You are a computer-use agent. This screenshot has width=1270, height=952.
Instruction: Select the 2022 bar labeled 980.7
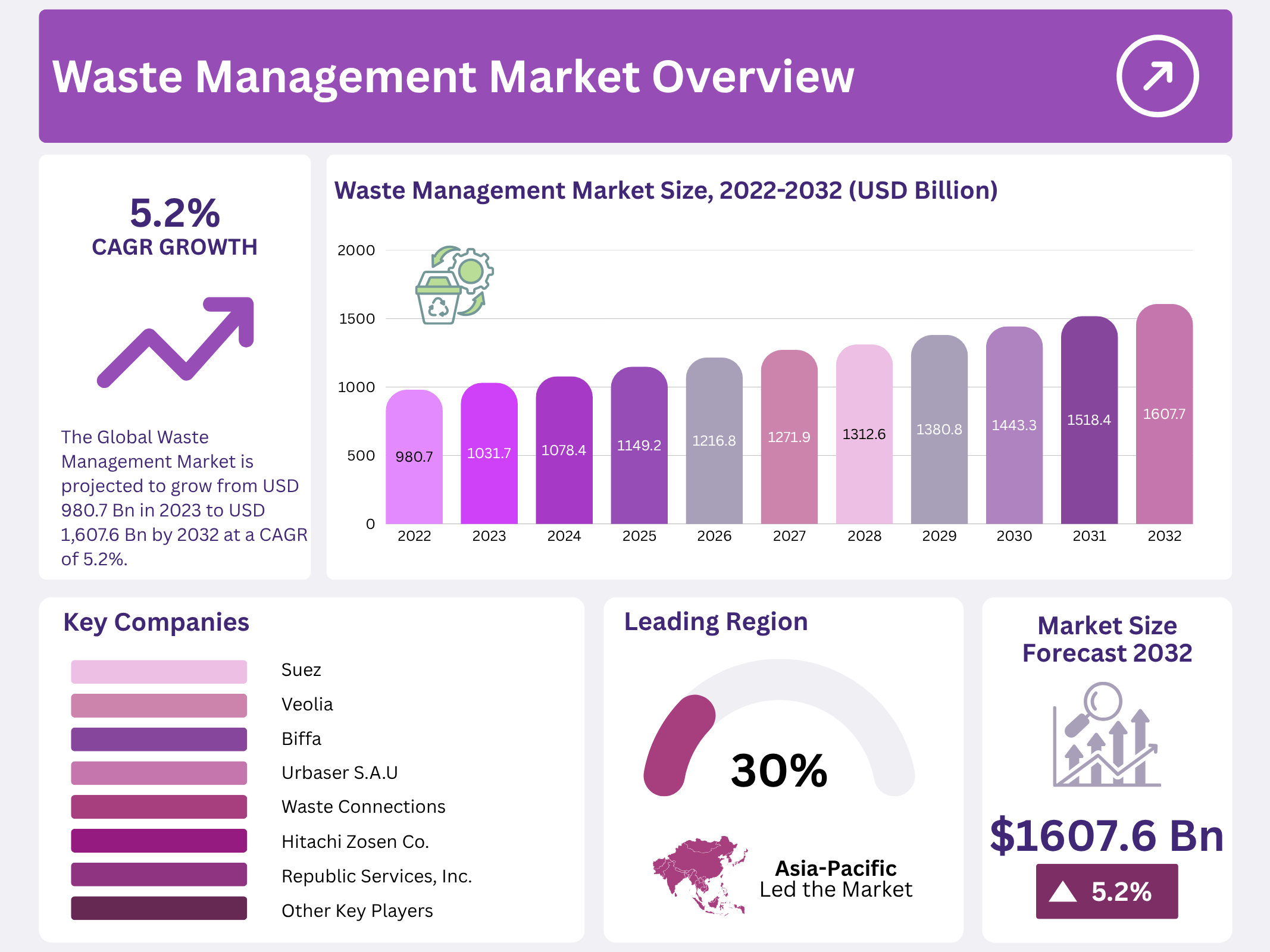click(414, 457)
